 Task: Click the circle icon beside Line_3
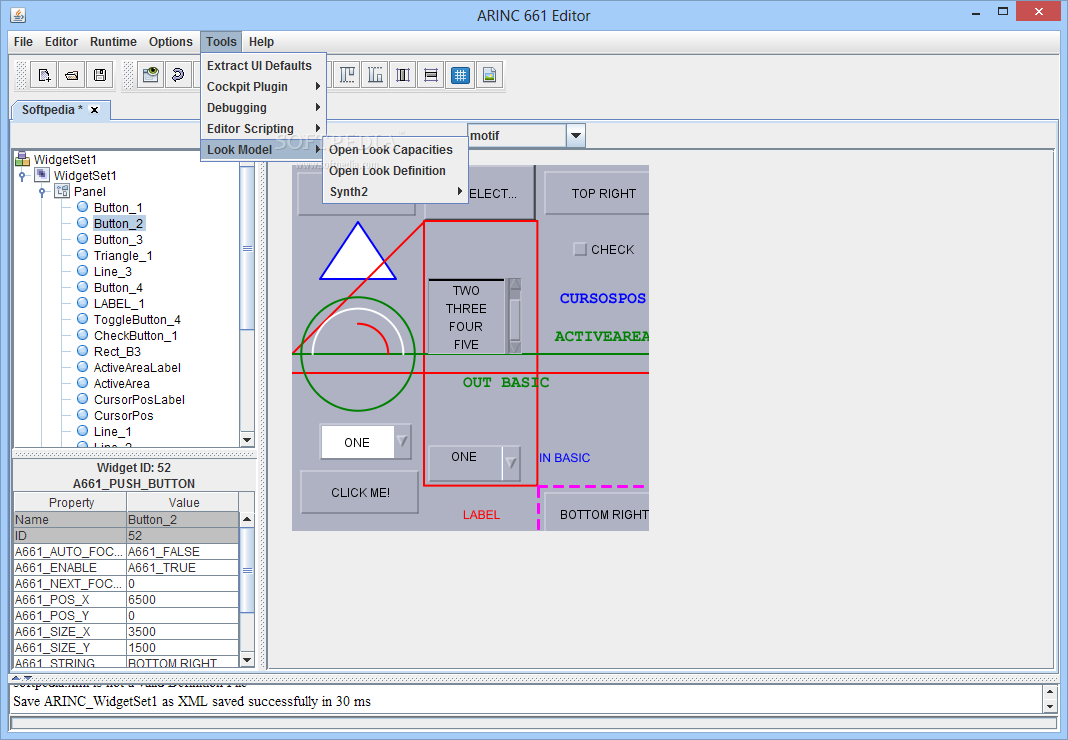[x=82, y=271]
